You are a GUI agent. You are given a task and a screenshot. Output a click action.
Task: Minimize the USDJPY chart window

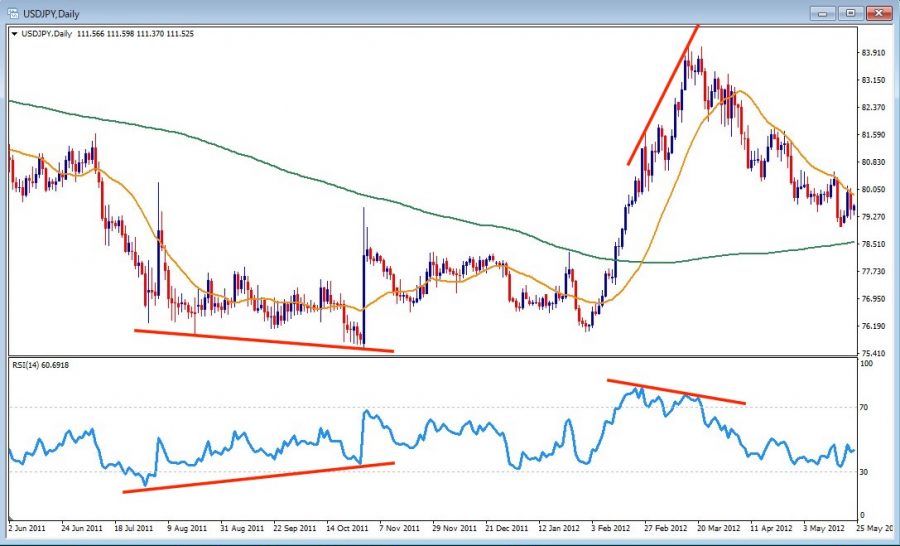(x=824, y=12)
